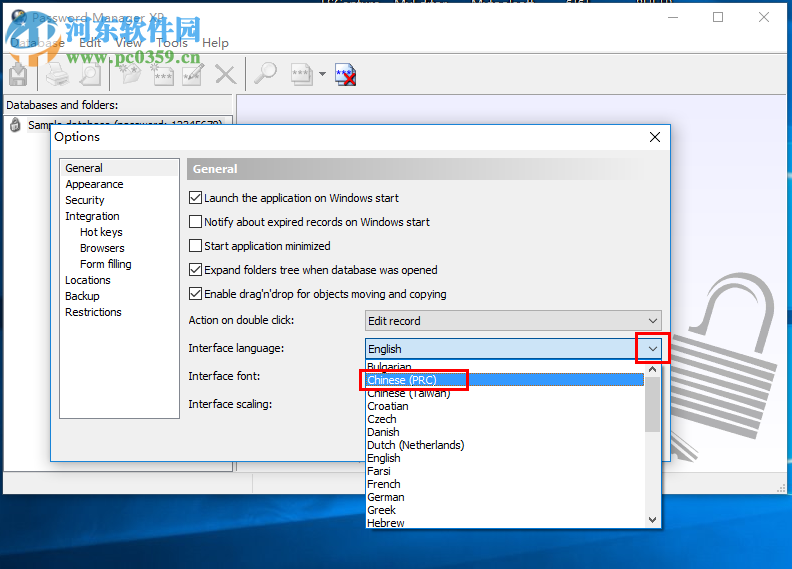Click language list scroll up arrow

(653, 369)
